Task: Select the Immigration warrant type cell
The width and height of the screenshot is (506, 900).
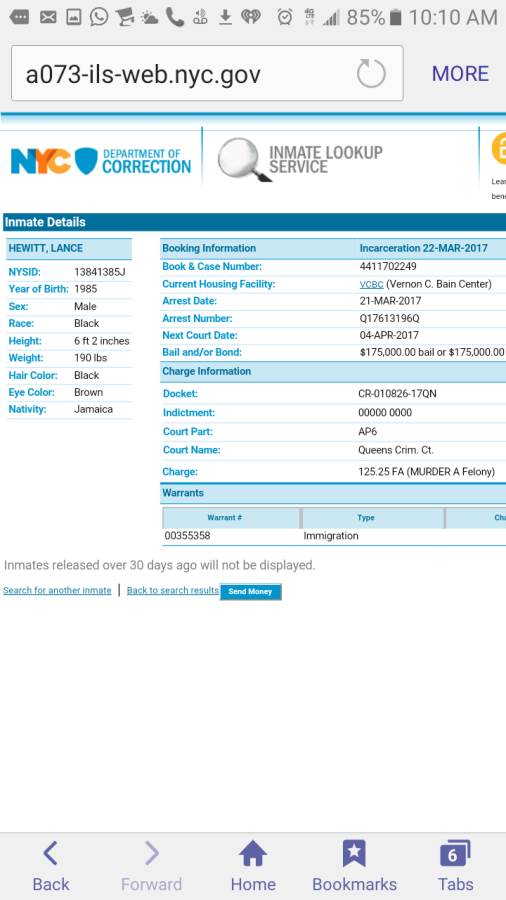Action: (331, 536)
